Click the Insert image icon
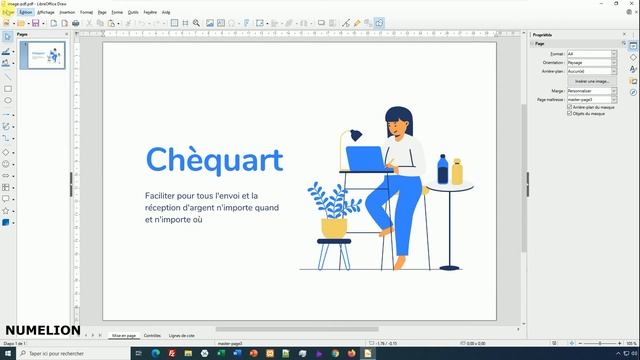640x360 pixels. point(210,23)
